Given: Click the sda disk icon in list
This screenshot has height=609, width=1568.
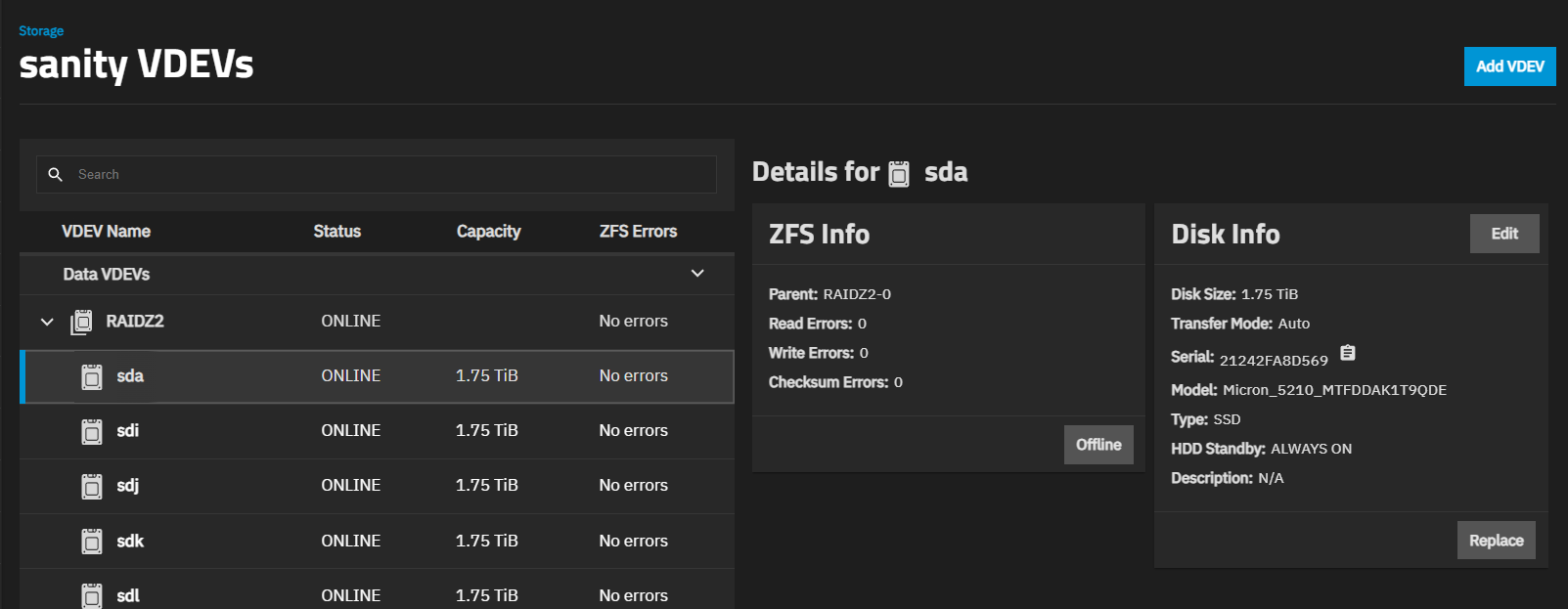Looking at the screenshot, I should [x=92, y=377].
